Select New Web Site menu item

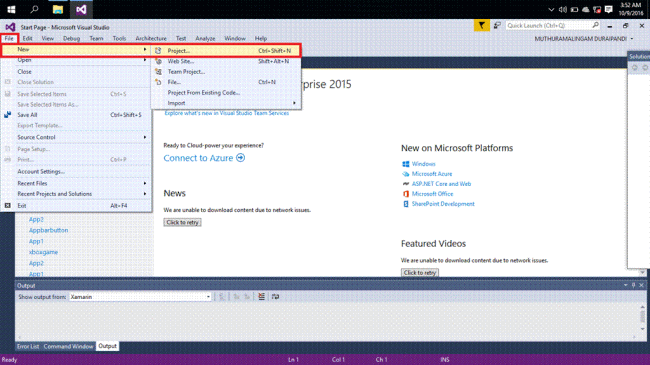point(226,61)
